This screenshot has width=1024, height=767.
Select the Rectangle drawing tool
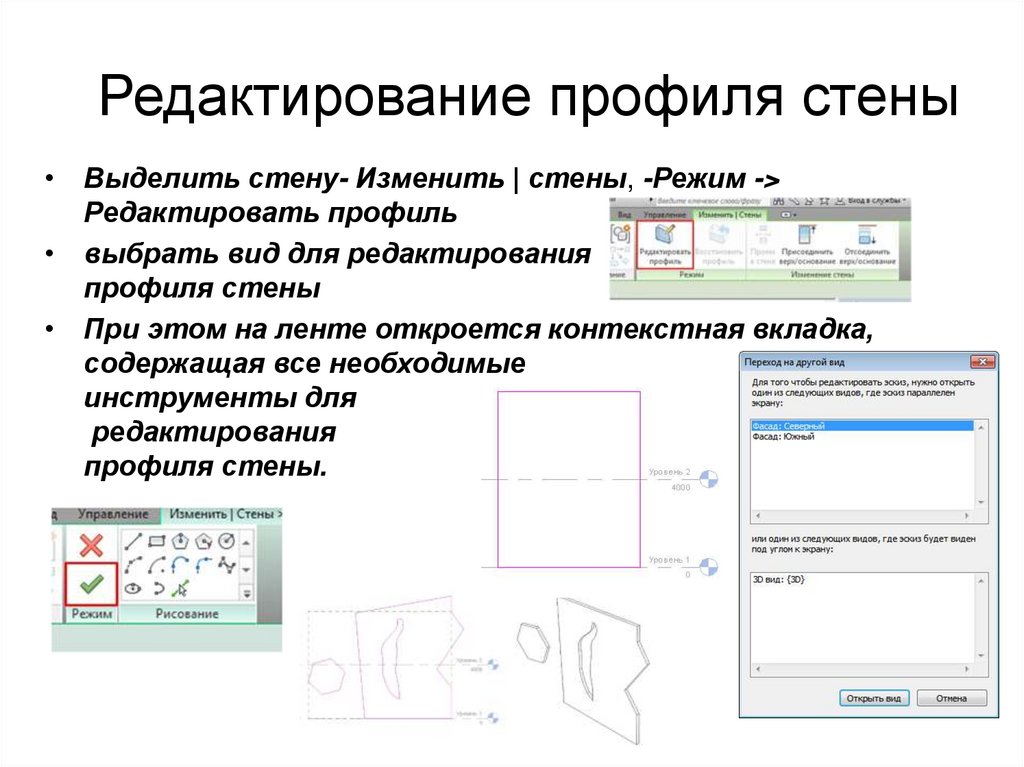click(x=156, y=540)
